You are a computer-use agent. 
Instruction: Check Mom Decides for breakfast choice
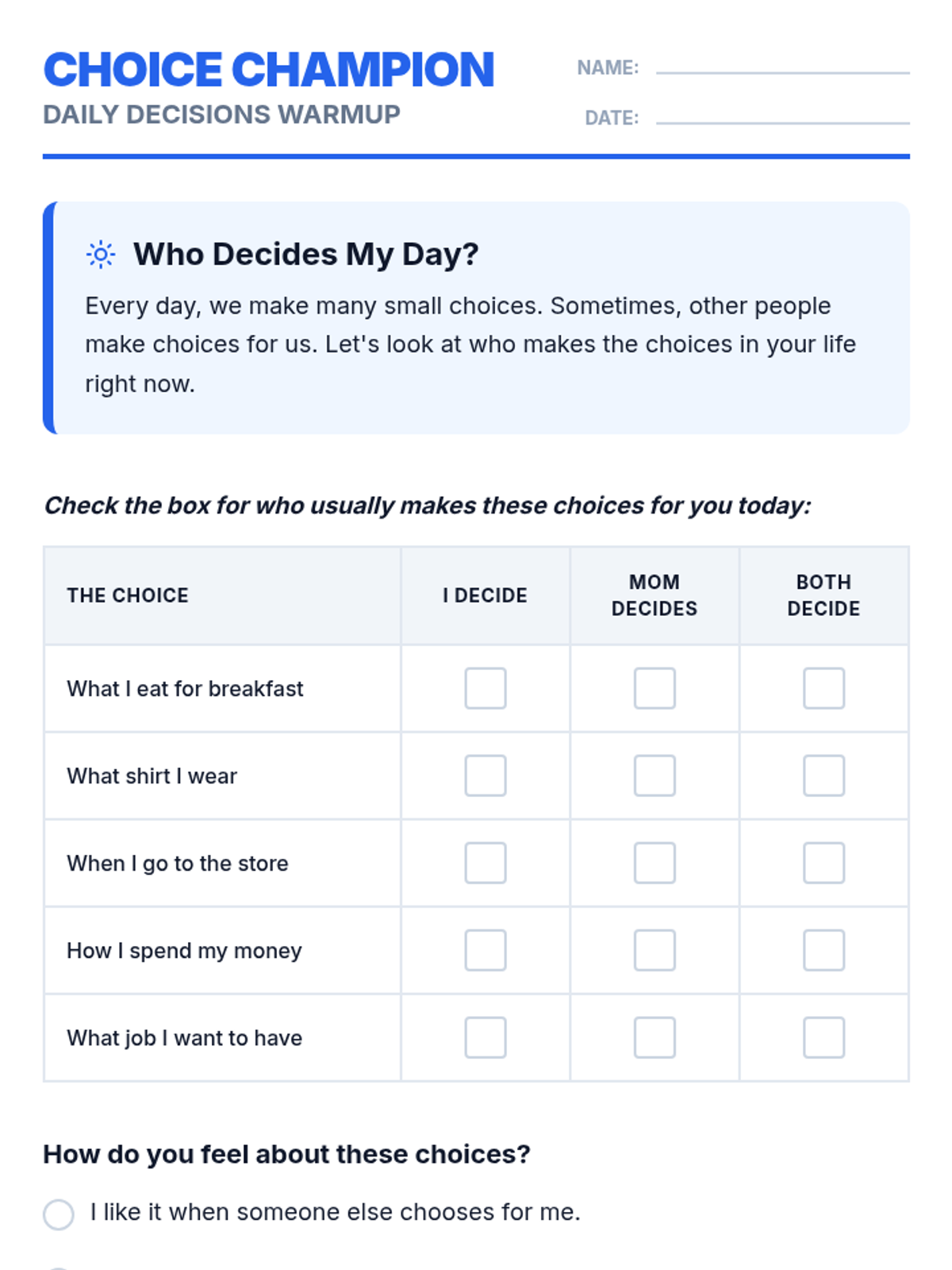tap(654, 688)
